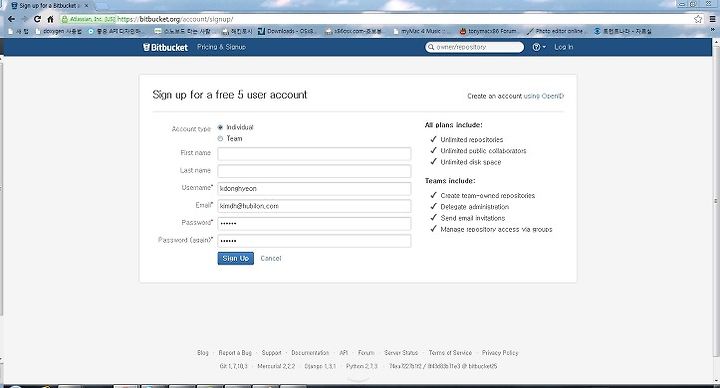The width and height of the screenshot is (720, 388).
Task: Click Log in in the navbar
Action: coord(563,47)
